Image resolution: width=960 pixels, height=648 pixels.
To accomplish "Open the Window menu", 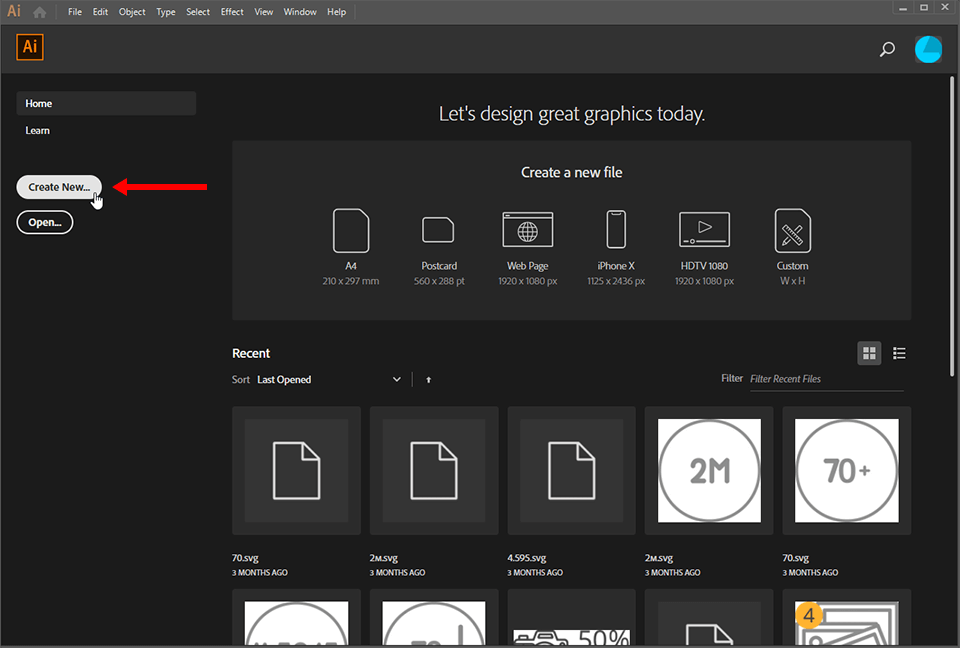I will point(300,12).
